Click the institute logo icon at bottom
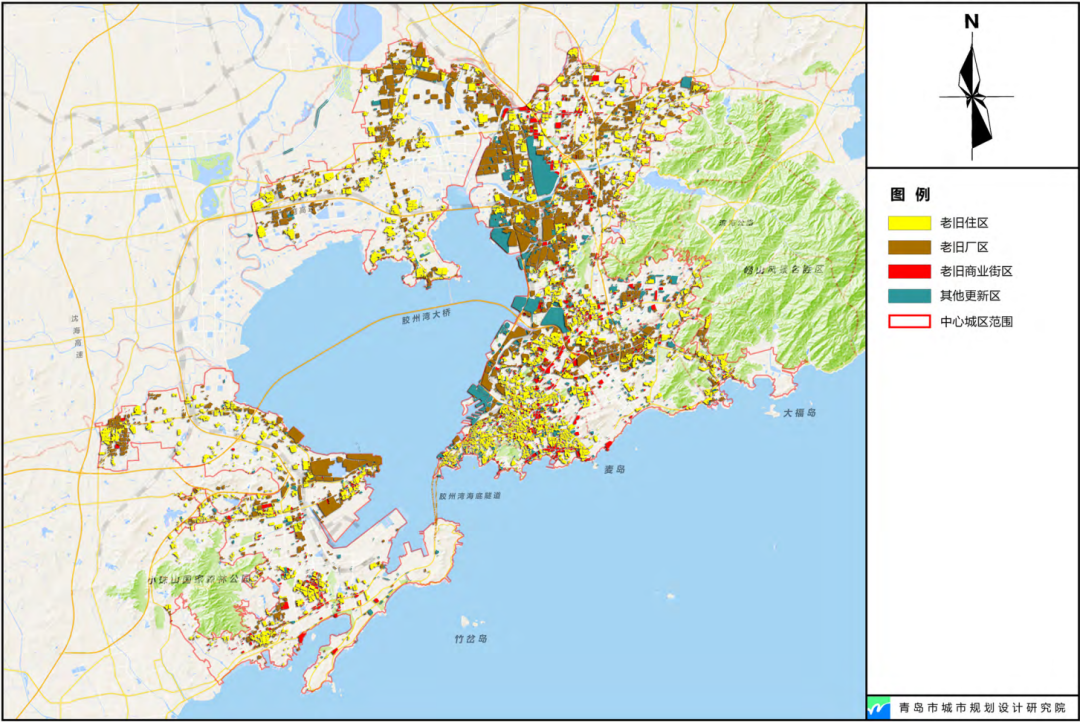Screen dimensions: 1080x722 (x=878, y=708)
